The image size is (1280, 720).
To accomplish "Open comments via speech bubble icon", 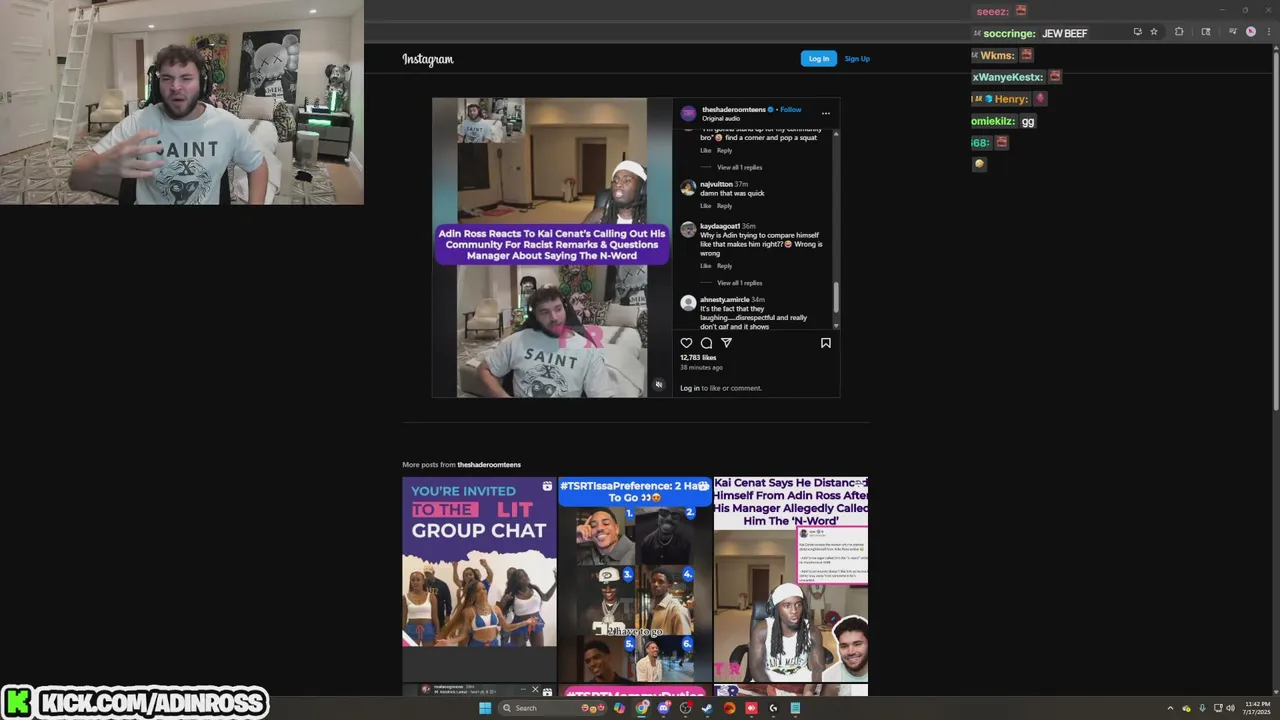I will [x=706, y=343].
